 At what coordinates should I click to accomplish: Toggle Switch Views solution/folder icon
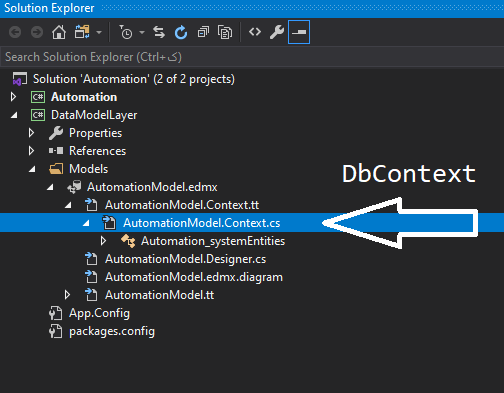coord(82,32)
